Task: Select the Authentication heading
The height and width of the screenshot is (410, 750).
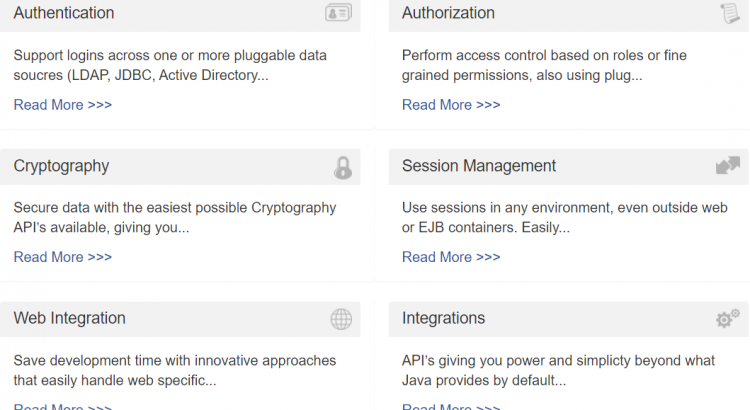Action: [x=64, y=13]
